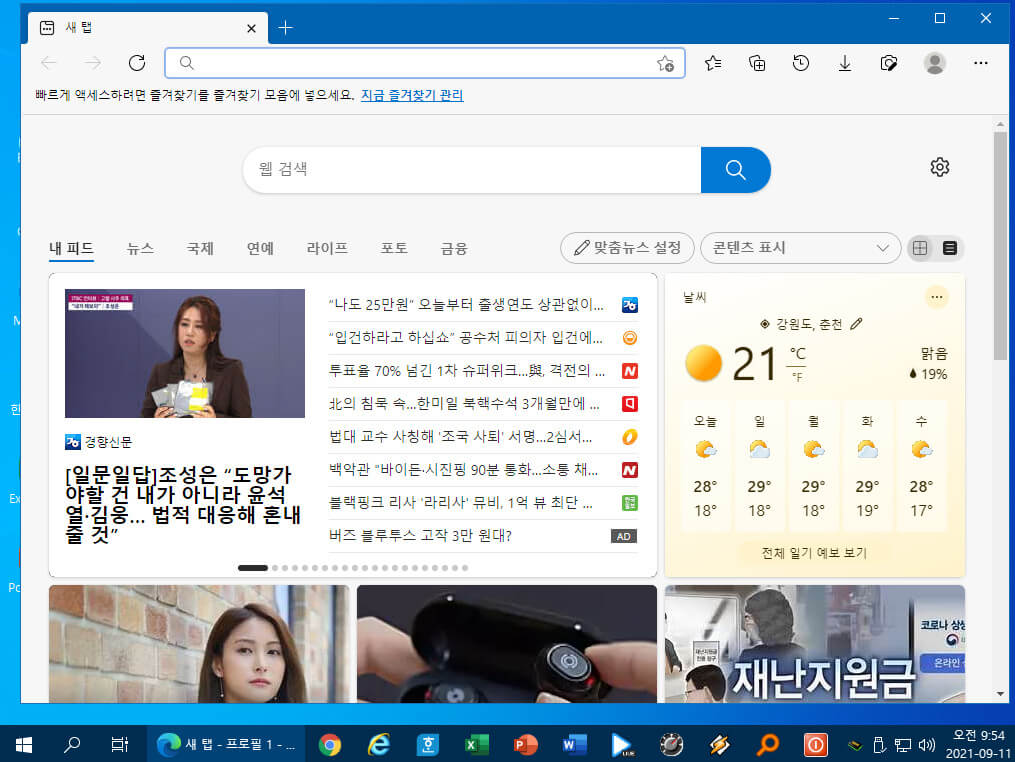Select the 연예 feed tab
The height and width of the screenshot is (762, 1015).
point(260,249)
